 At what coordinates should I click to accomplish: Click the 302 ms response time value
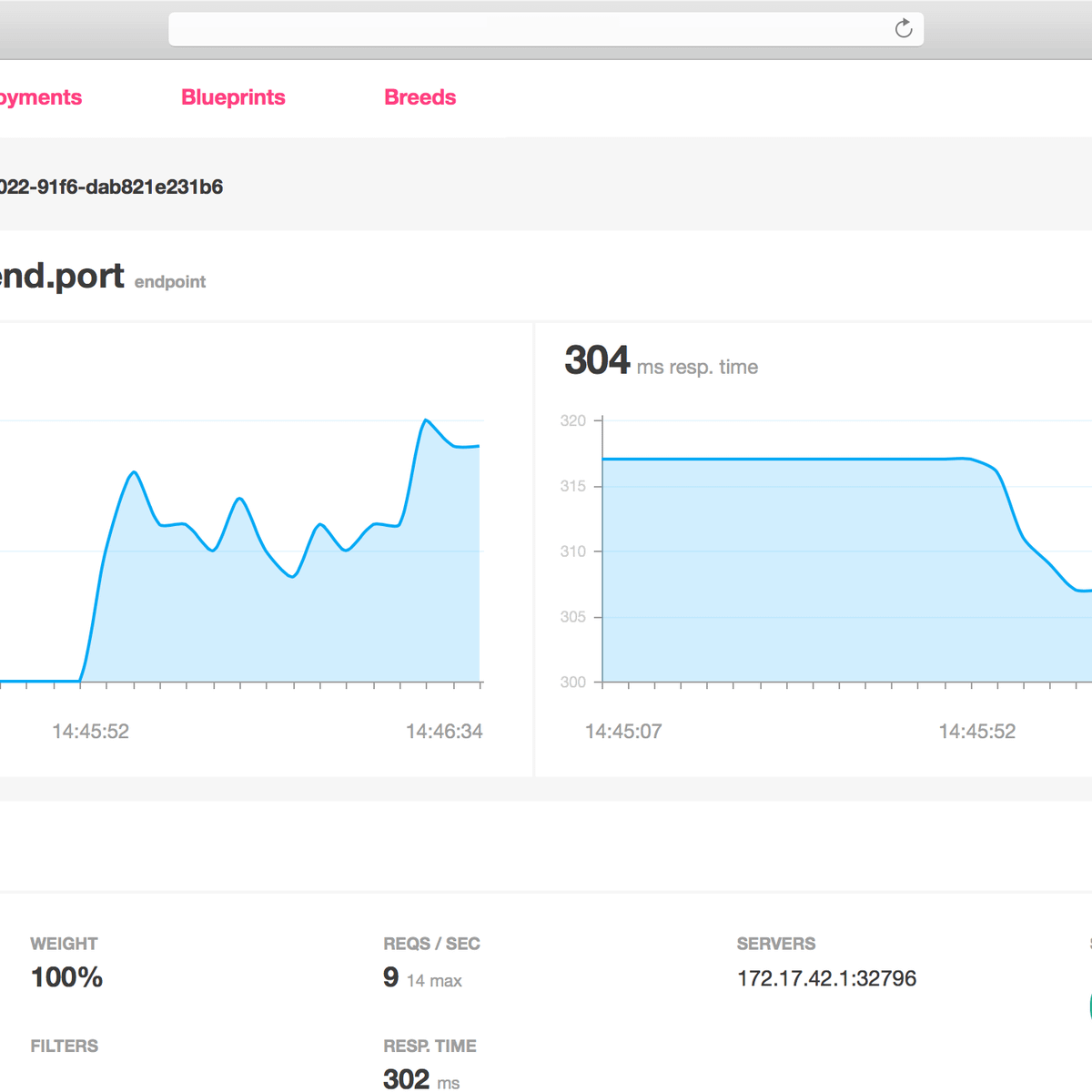[421, 1079]
